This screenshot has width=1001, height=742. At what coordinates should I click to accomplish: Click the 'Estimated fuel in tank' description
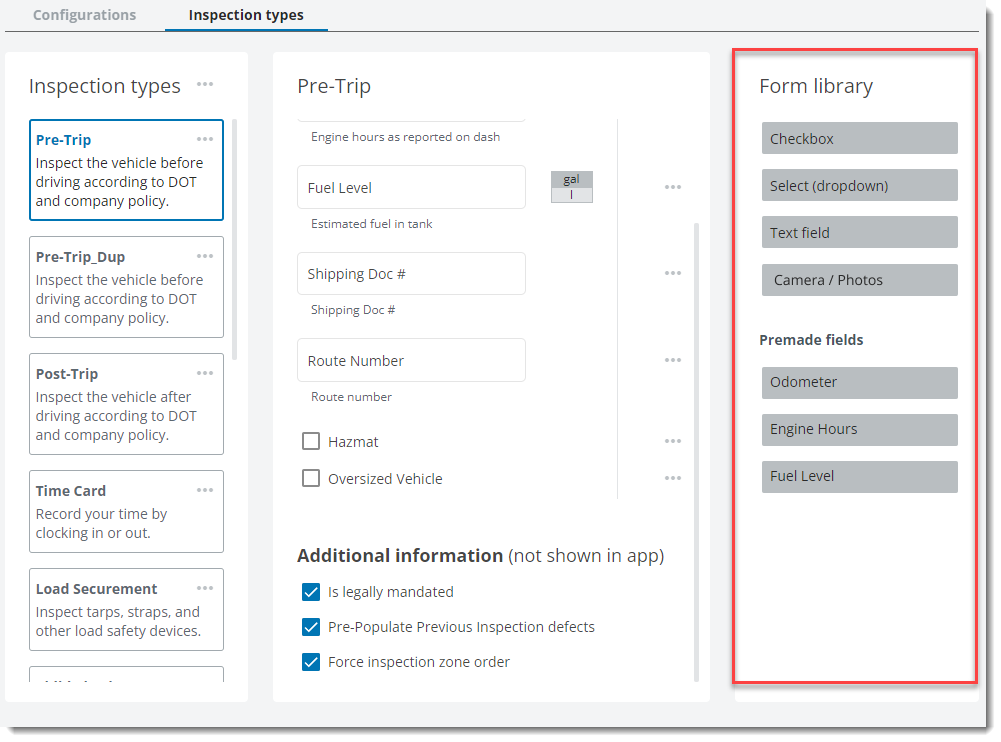[x=372, y=223]
